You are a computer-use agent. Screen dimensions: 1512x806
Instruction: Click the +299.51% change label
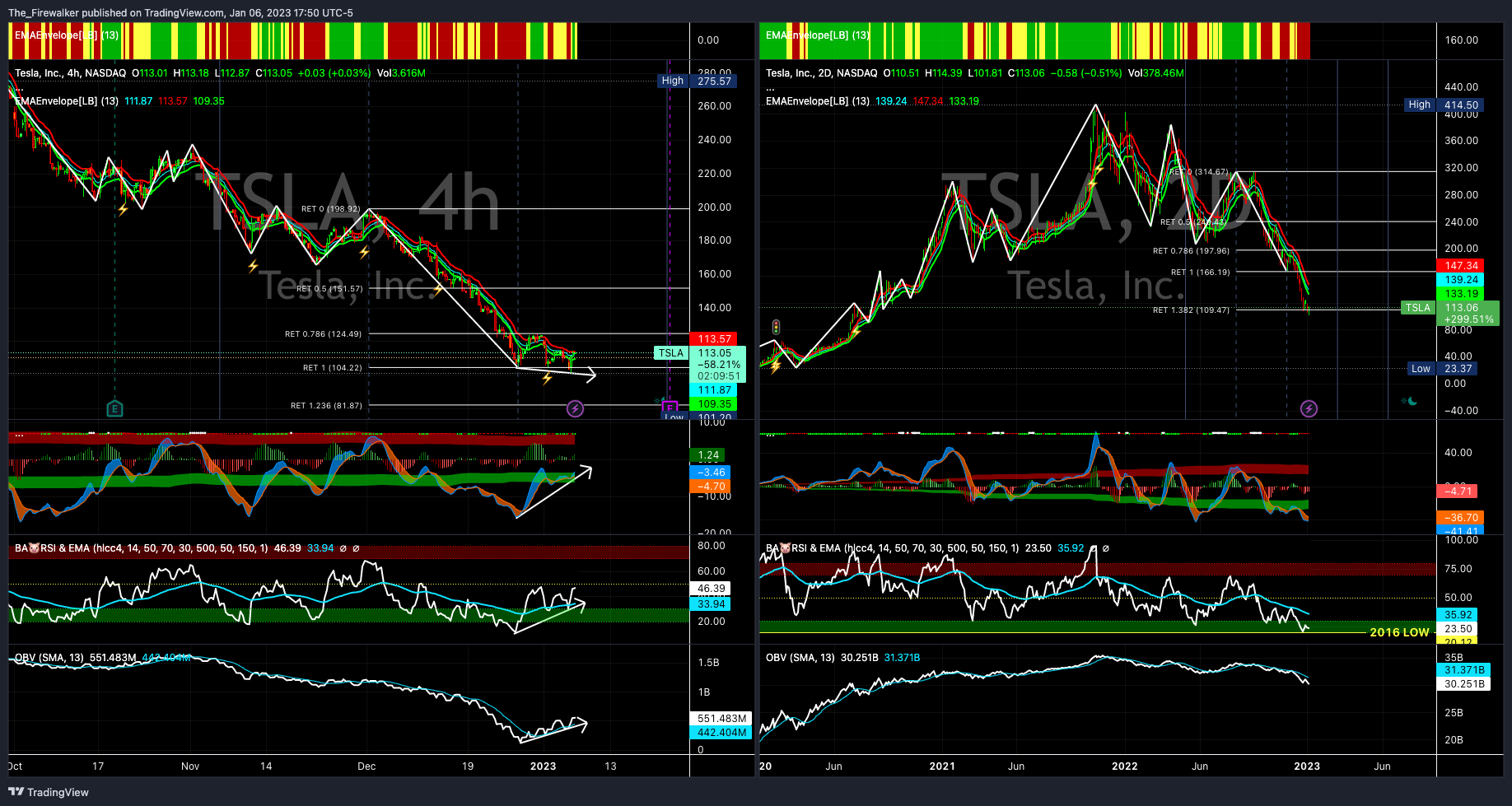[1469, 319]
